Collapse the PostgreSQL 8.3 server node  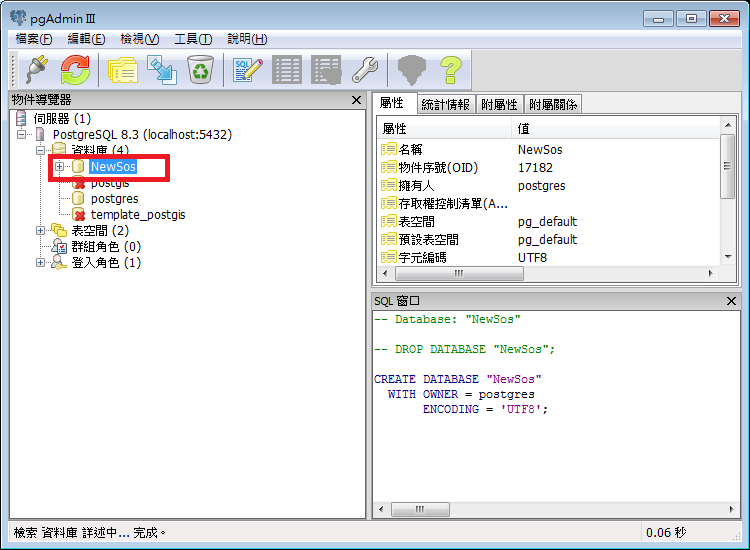(x=22, y=134)
